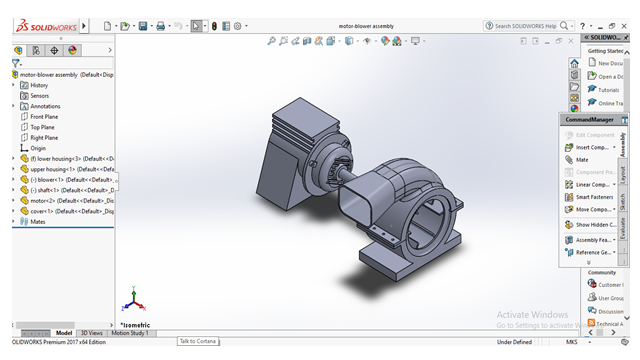Open the Insert Components dropdown arrow

click(x=614, y=147)
